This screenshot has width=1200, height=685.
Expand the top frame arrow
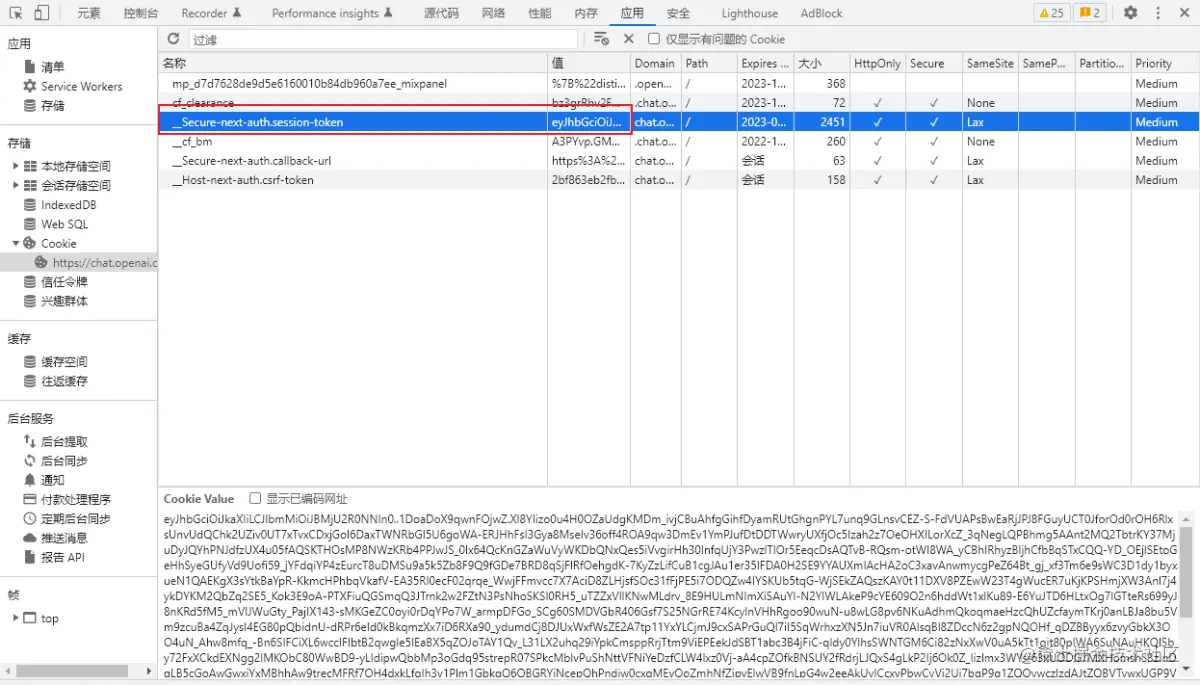(15, 618)
